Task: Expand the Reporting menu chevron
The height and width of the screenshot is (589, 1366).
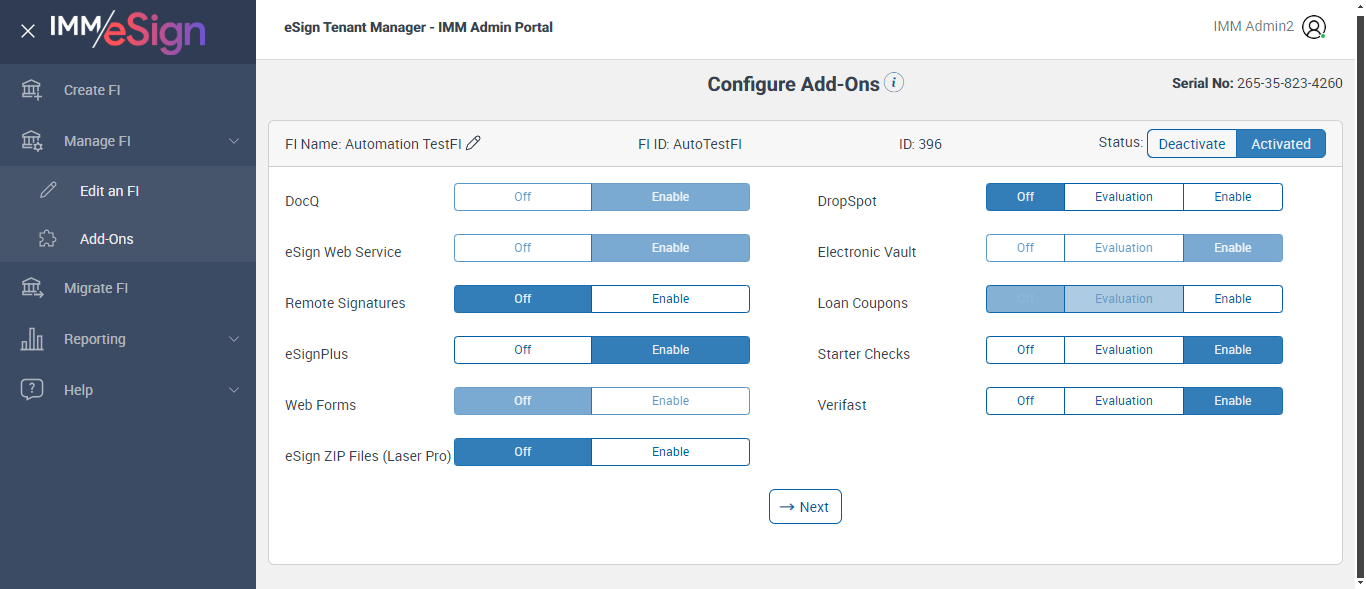Action: (x=234, y=339)
